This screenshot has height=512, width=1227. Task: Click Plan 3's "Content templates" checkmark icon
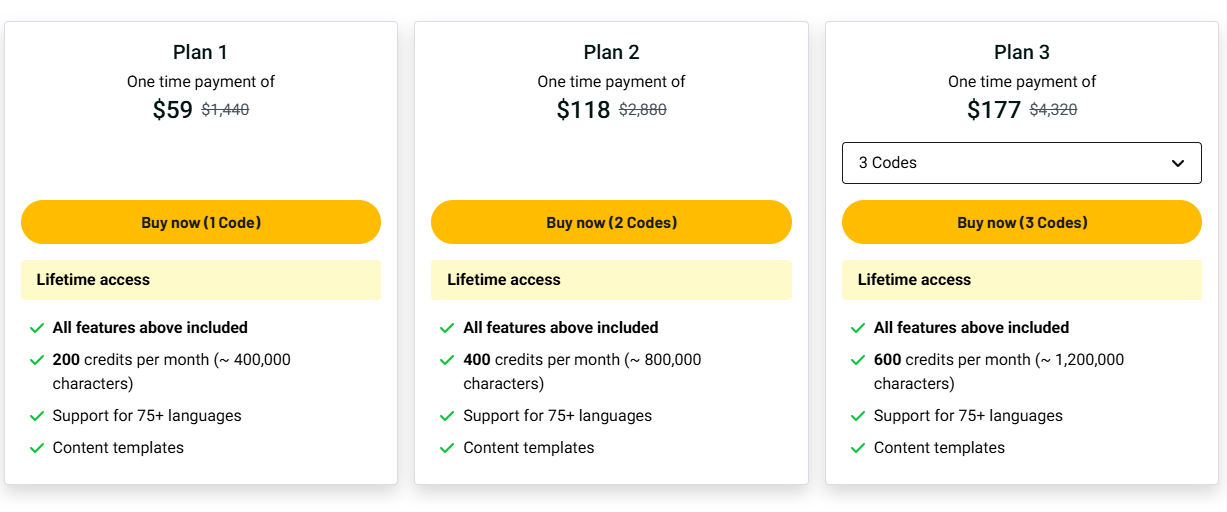[x=858, y=448]
